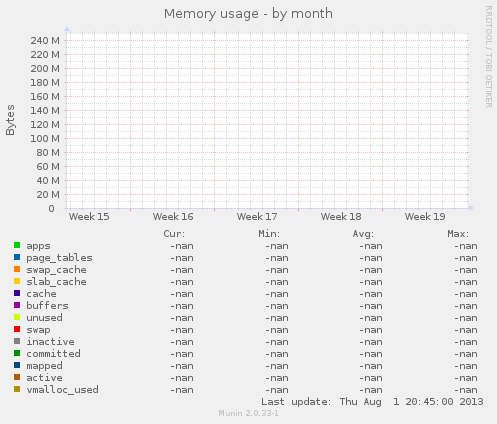The height and width of the screenshot is (424, 497).
Task: Click the mapped navy legend swatch
Action: [17, 365]
